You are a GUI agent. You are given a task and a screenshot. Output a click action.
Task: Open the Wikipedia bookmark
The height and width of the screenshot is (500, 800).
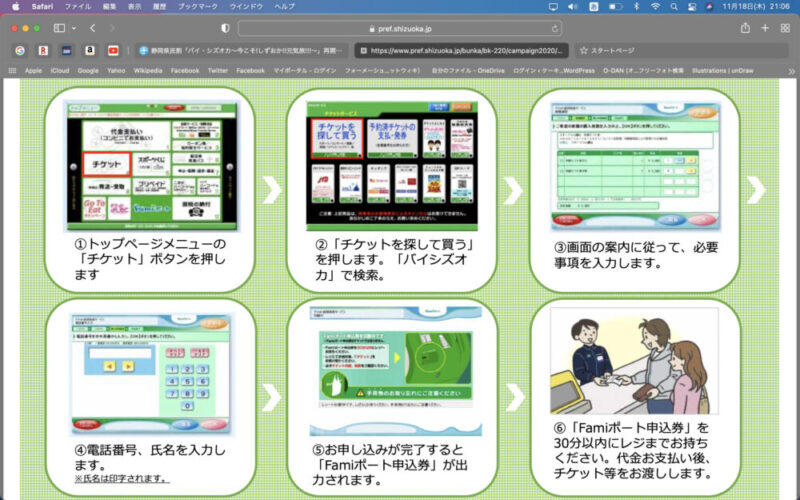(147, 70)
